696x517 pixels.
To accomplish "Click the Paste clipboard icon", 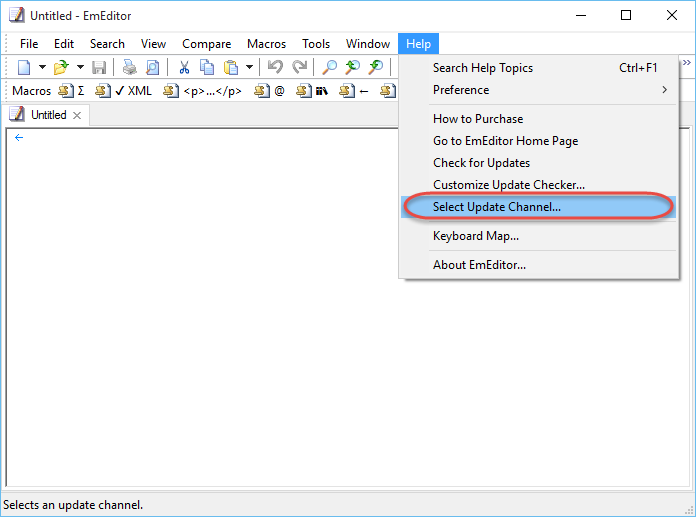I will (231, 67).
